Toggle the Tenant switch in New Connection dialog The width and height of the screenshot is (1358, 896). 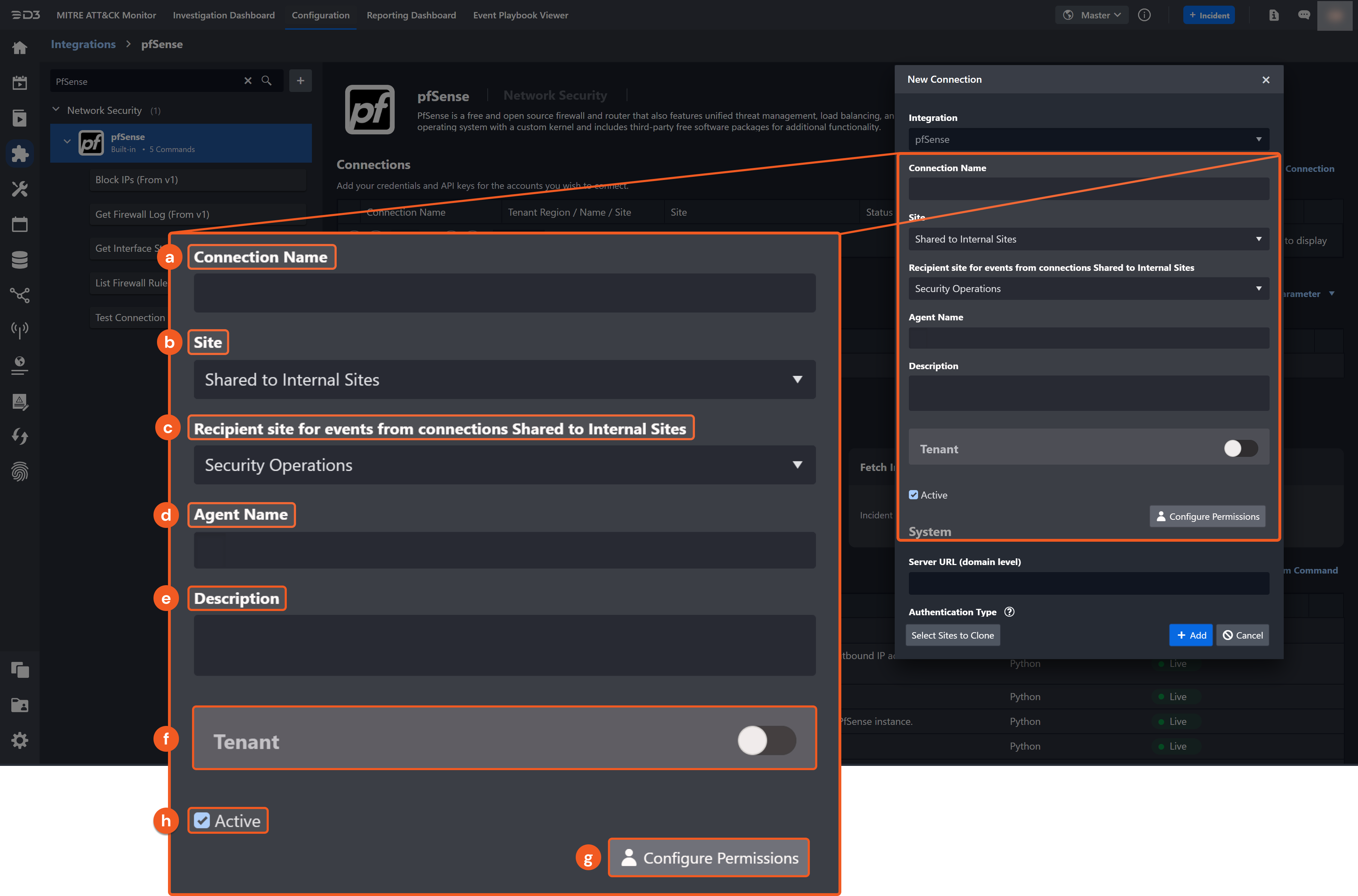[x=1240, y=449]
